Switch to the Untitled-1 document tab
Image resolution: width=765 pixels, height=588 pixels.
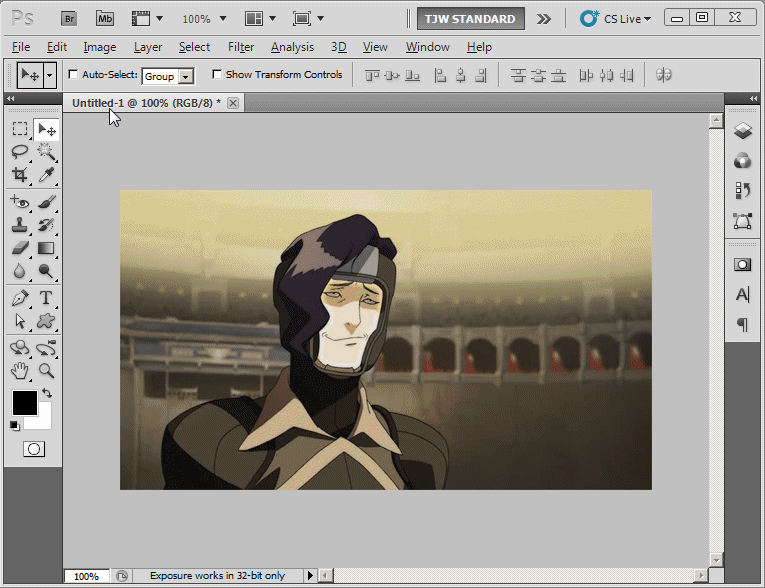tap(146, 103)
